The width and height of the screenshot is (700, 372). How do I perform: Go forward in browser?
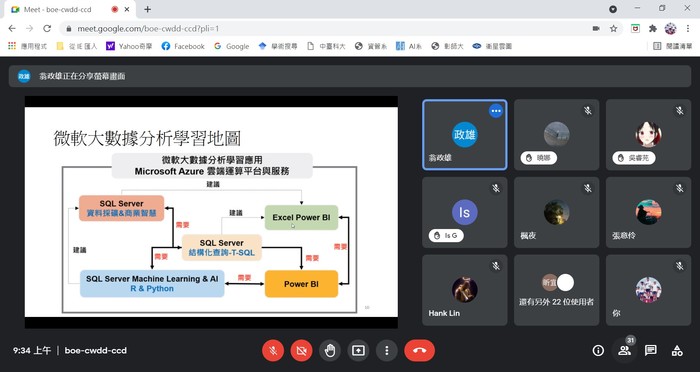29,29
